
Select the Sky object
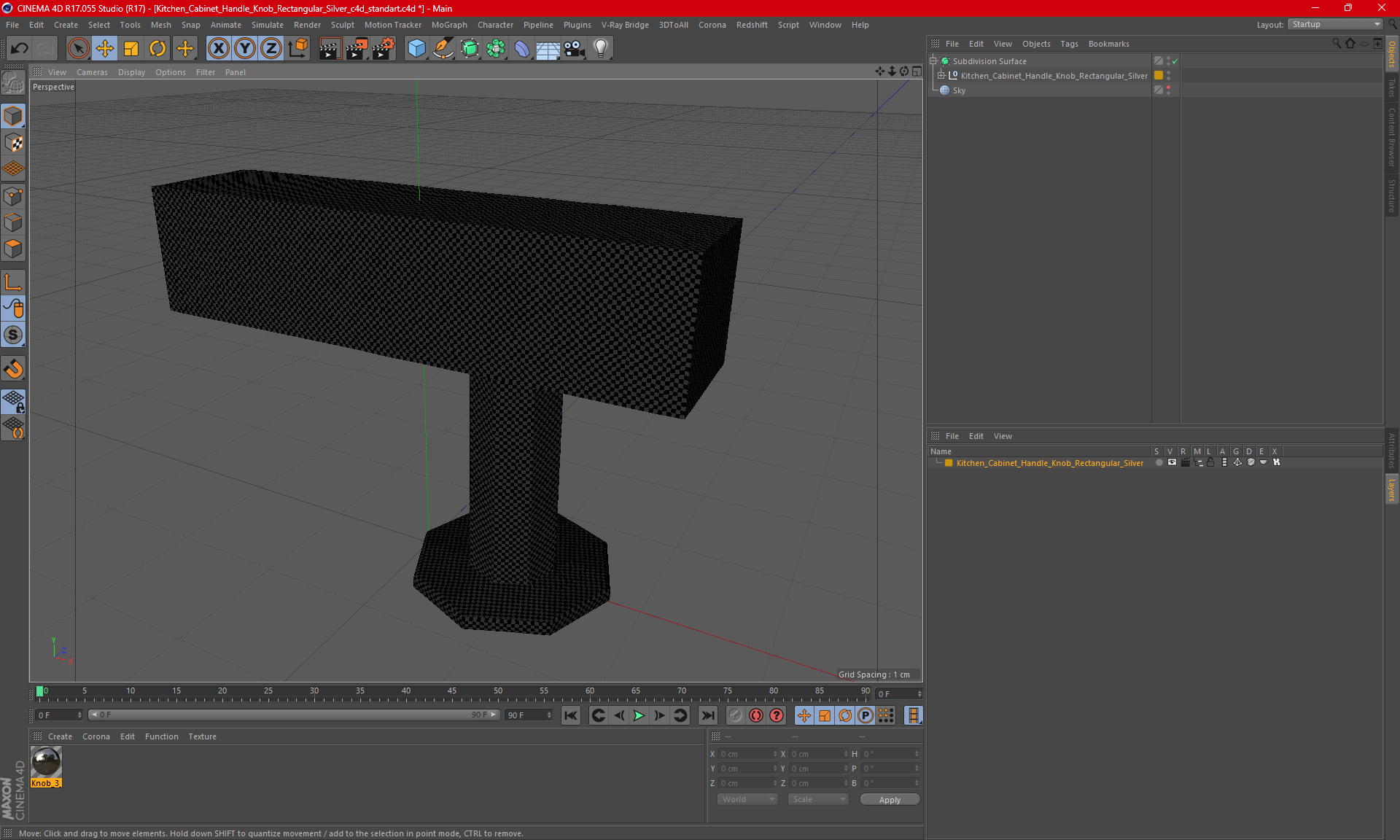959,90
